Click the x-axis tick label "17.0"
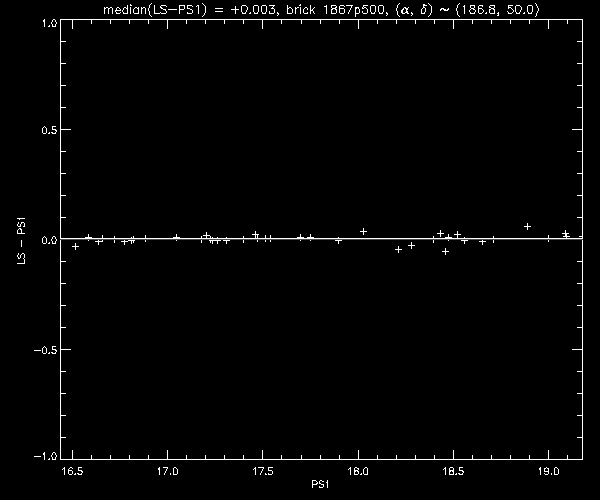 (168, 471)
